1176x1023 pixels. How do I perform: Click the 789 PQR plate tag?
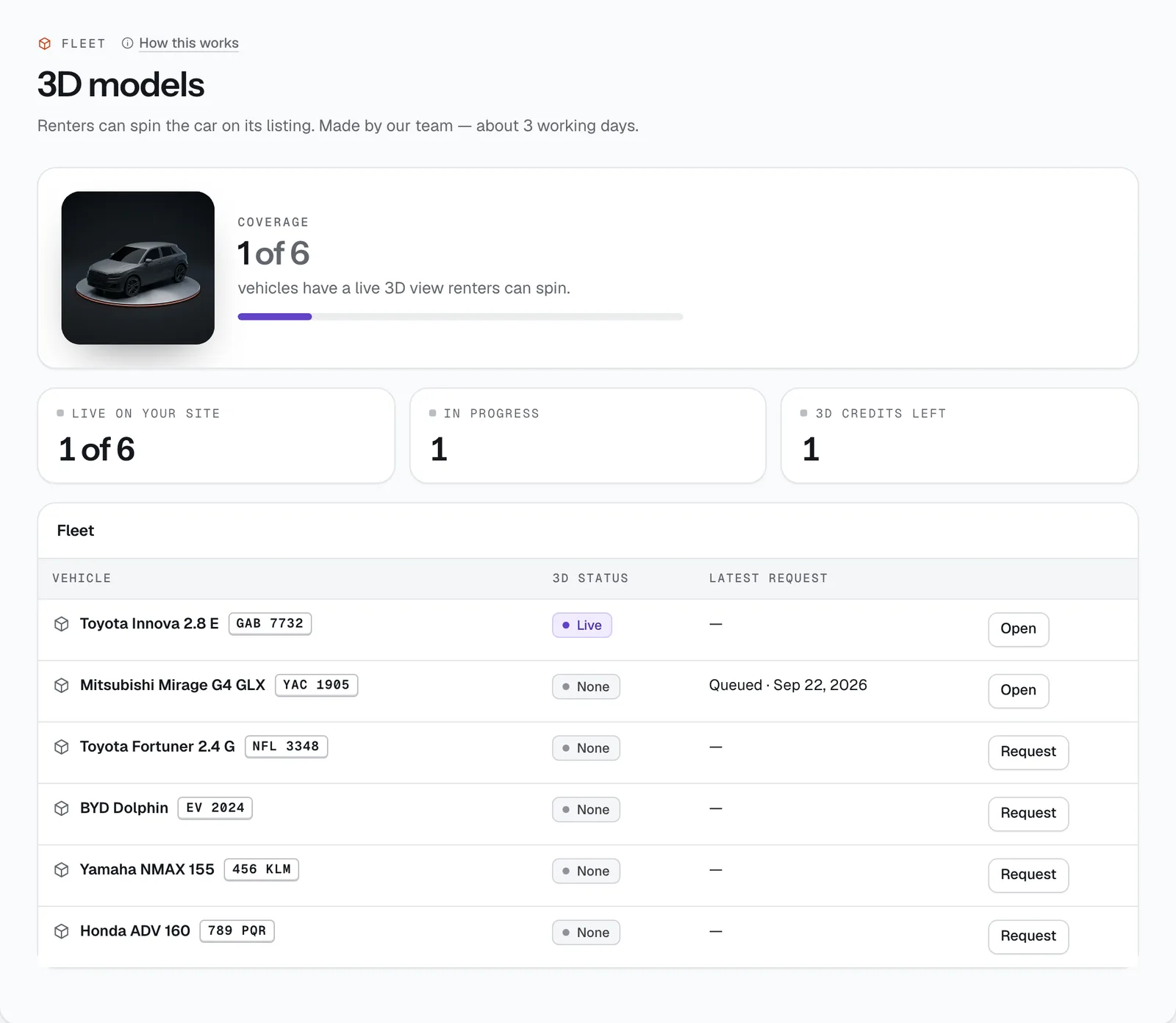pos(237,931)
